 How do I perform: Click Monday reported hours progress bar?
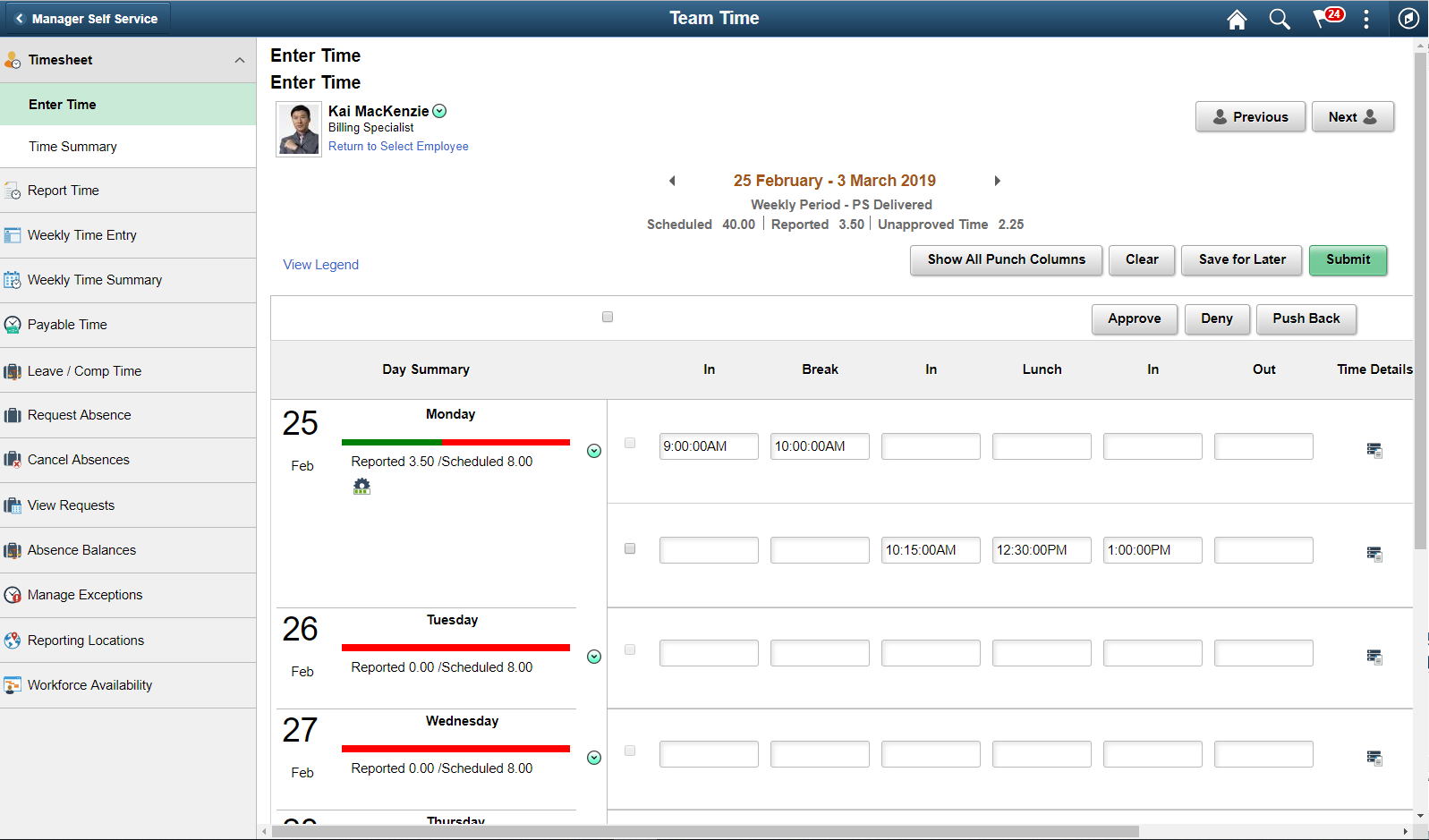(455, 442)
